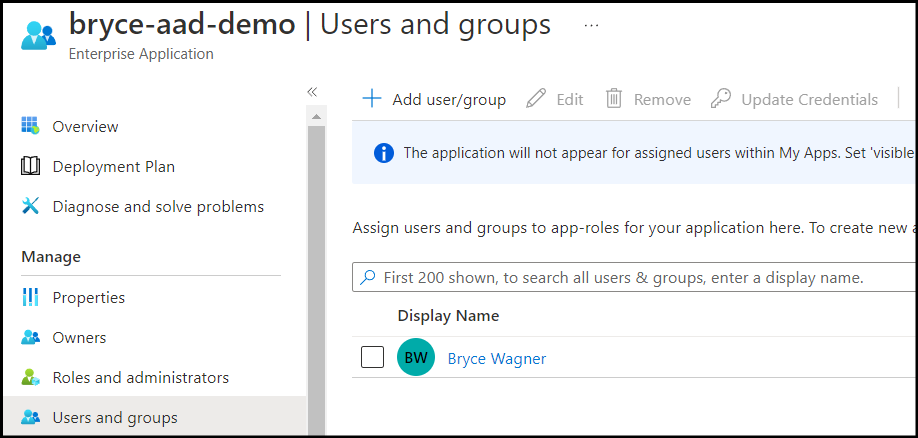Click the Owners people icon
This screenshot has width=918, height=438.
pyautogui.click(x=30, y=337)
